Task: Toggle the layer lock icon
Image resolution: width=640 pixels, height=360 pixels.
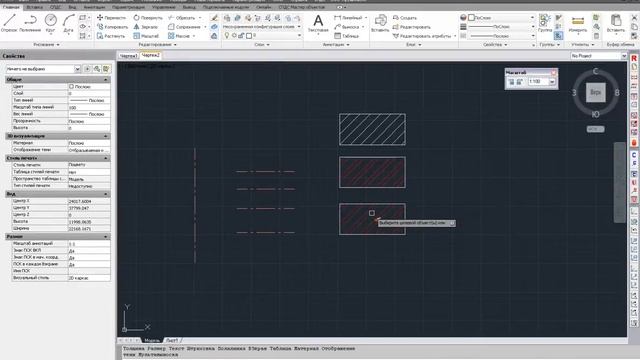Action: pyautogui.click(x=241, y=36)
